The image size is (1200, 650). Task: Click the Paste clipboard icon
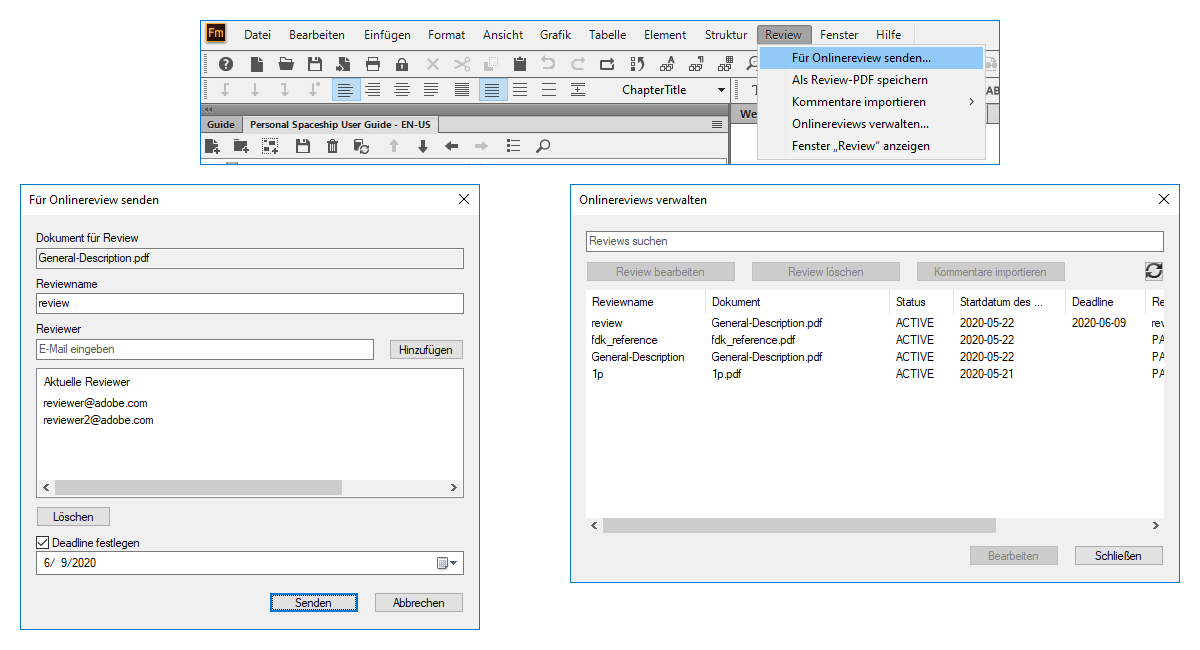[519, 64]
